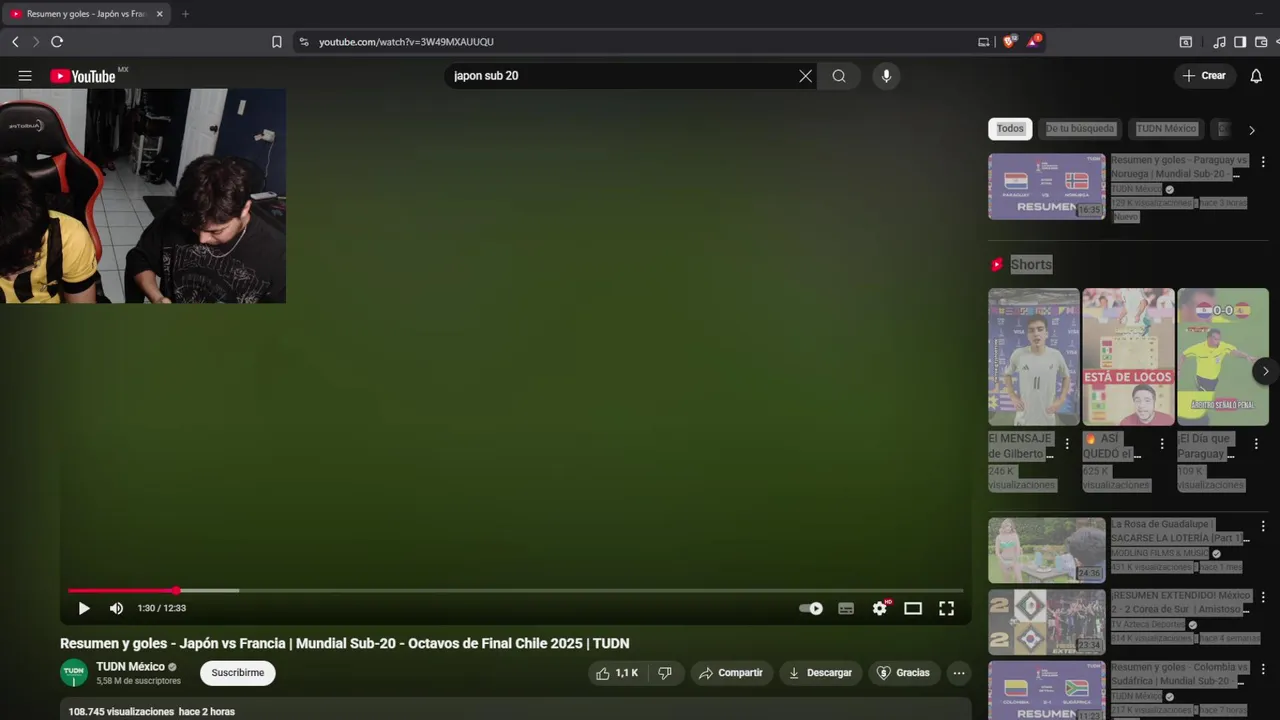Toggle autoplay switch in player

click(811, 608)
